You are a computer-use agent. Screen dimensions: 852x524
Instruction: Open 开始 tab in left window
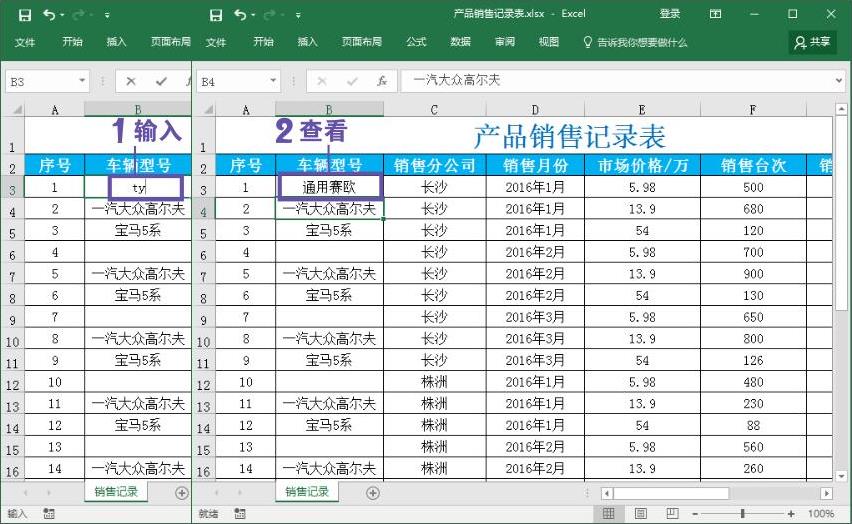point(72,42)
